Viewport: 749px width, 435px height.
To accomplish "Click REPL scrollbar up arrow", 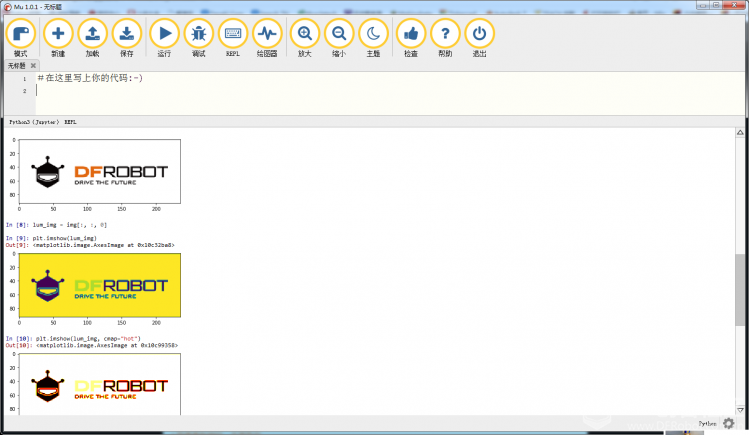I will (740, 133).
